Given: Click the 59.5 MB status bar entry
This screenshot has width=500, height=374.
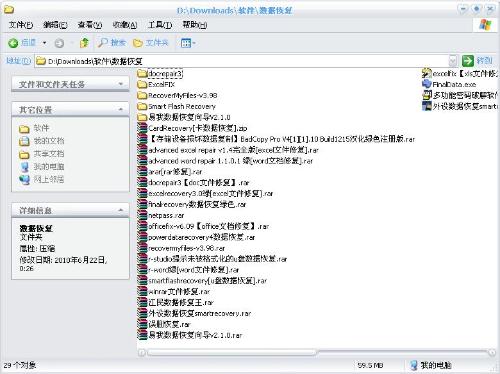Looking at the screenshot, I should (370, 365).
